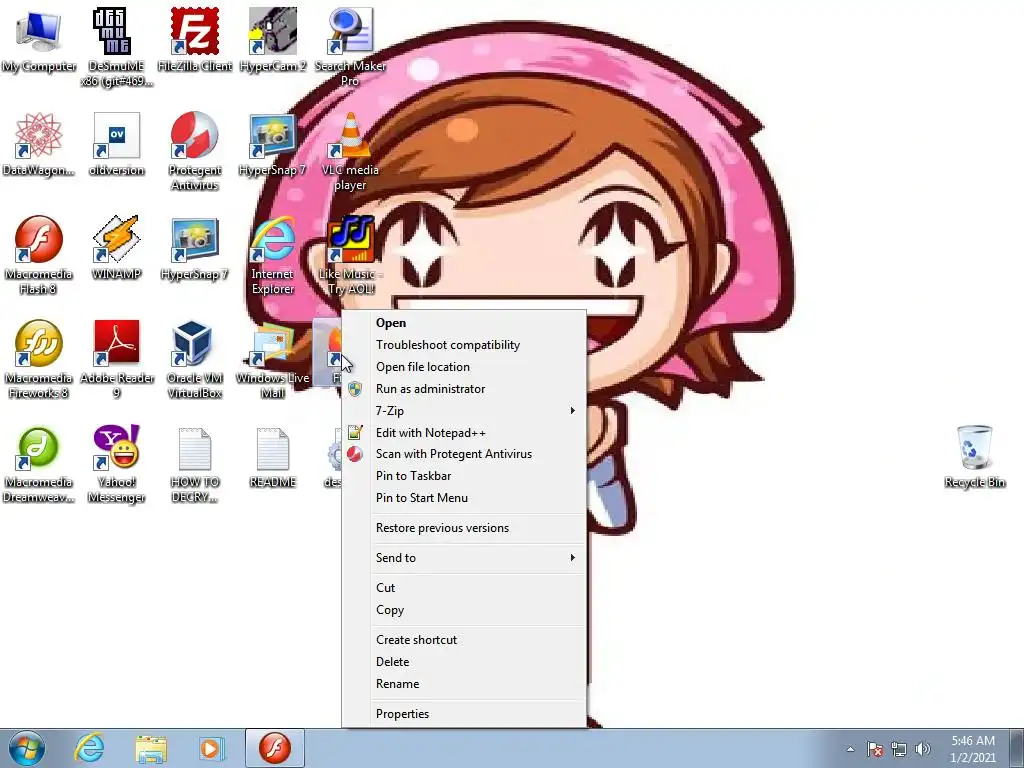The width and height of the screenshot is (1024, 768).
Task: Launch Internet Explorer from the taskbar
Action: pos(88,748)
